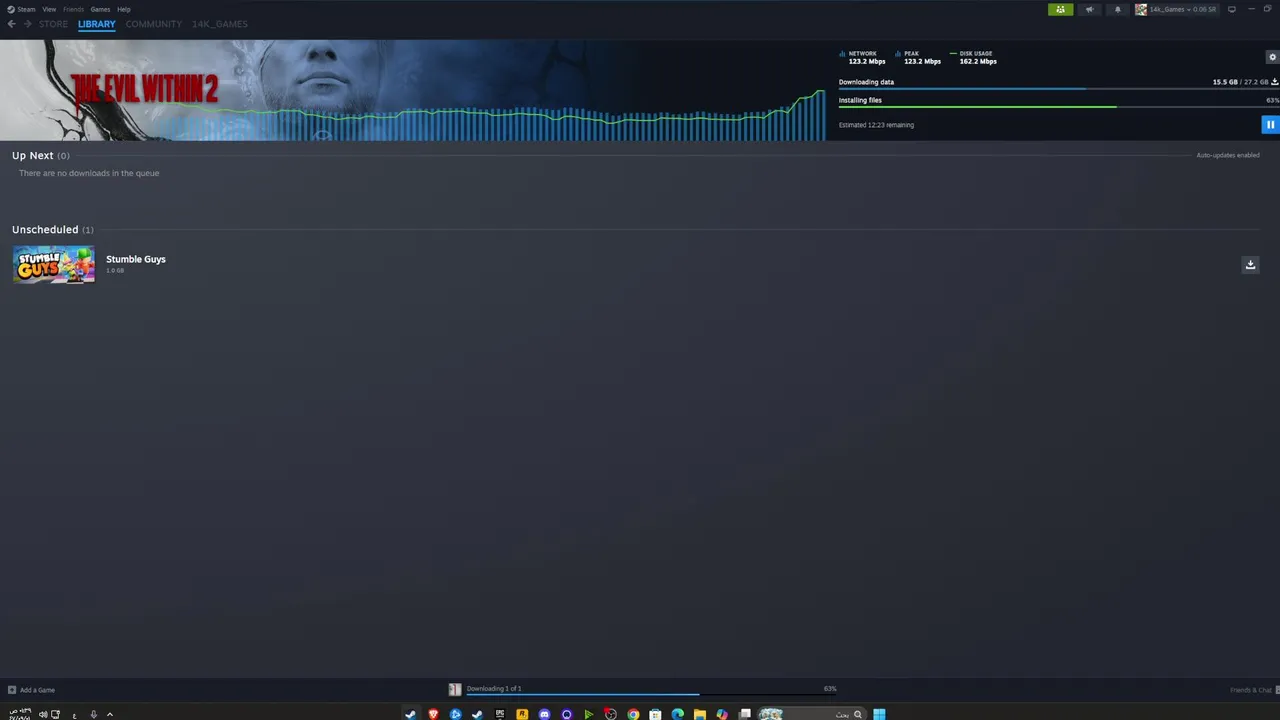This screenshot has width=1280, height=720.
Task: Switch to the LIBRARY tab
Action: coord(97,24)
